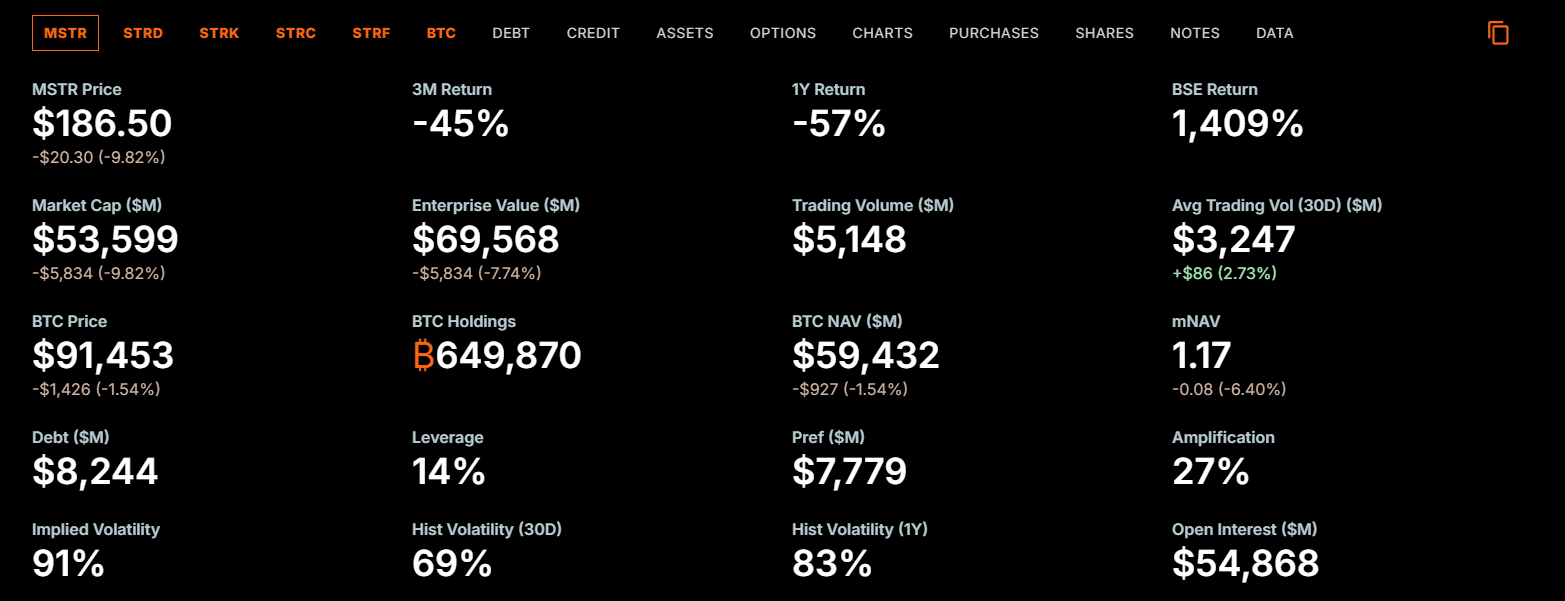Switch to the MSTR tab
This screenshot has height=601, width=1565.
tap(65, 33)
